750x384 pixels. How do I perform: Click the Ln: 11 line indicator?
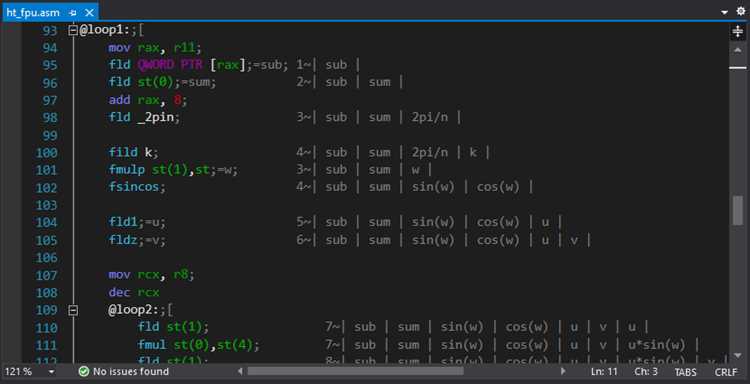coord(604,372)
